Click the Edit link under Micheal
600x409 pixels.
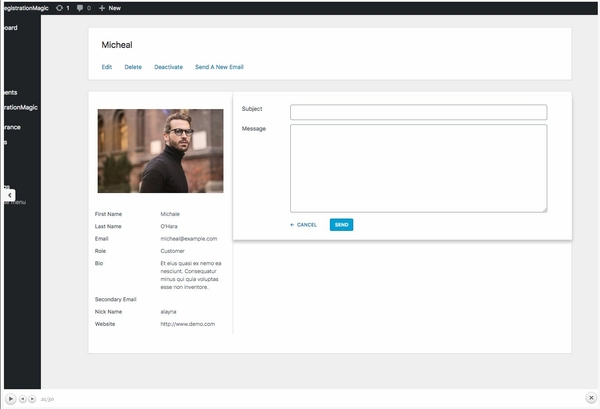click(106, 67)
